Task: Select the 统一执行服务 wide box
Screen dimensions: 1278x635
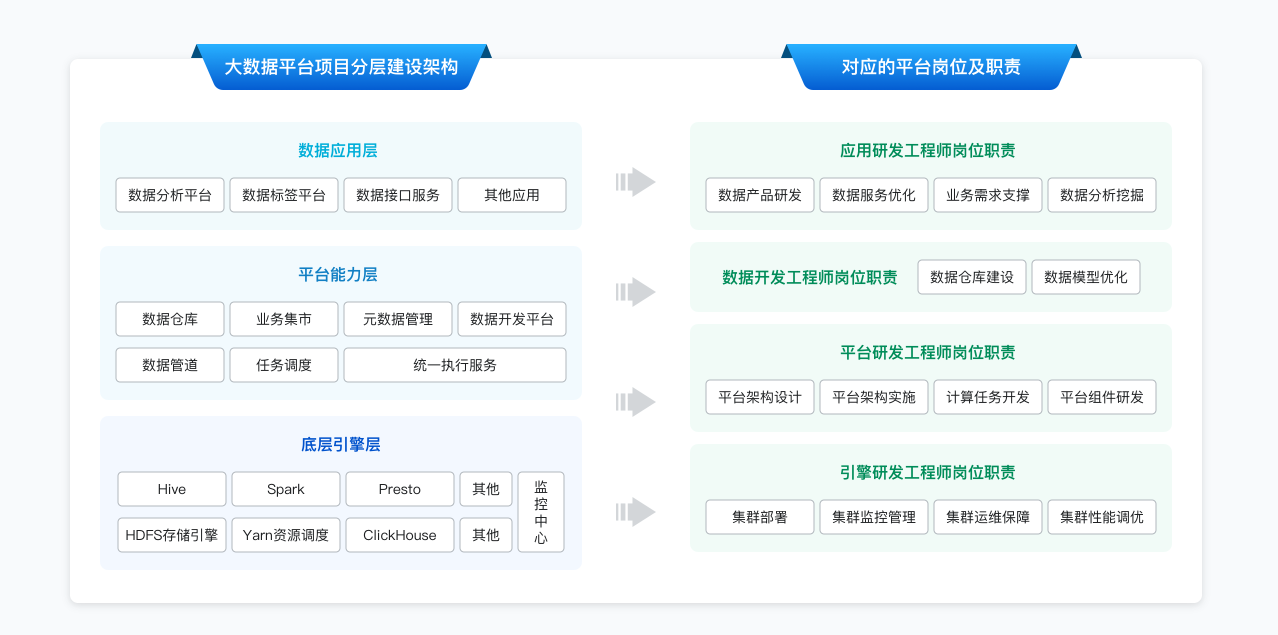Action: point(455,365)
